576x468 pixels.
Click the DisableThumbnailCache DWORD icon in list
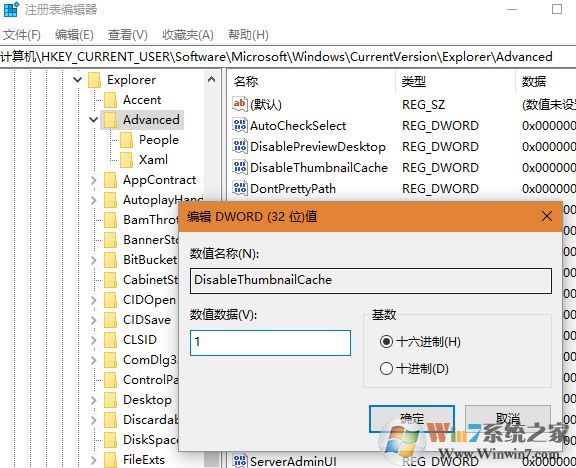(240, 167)
